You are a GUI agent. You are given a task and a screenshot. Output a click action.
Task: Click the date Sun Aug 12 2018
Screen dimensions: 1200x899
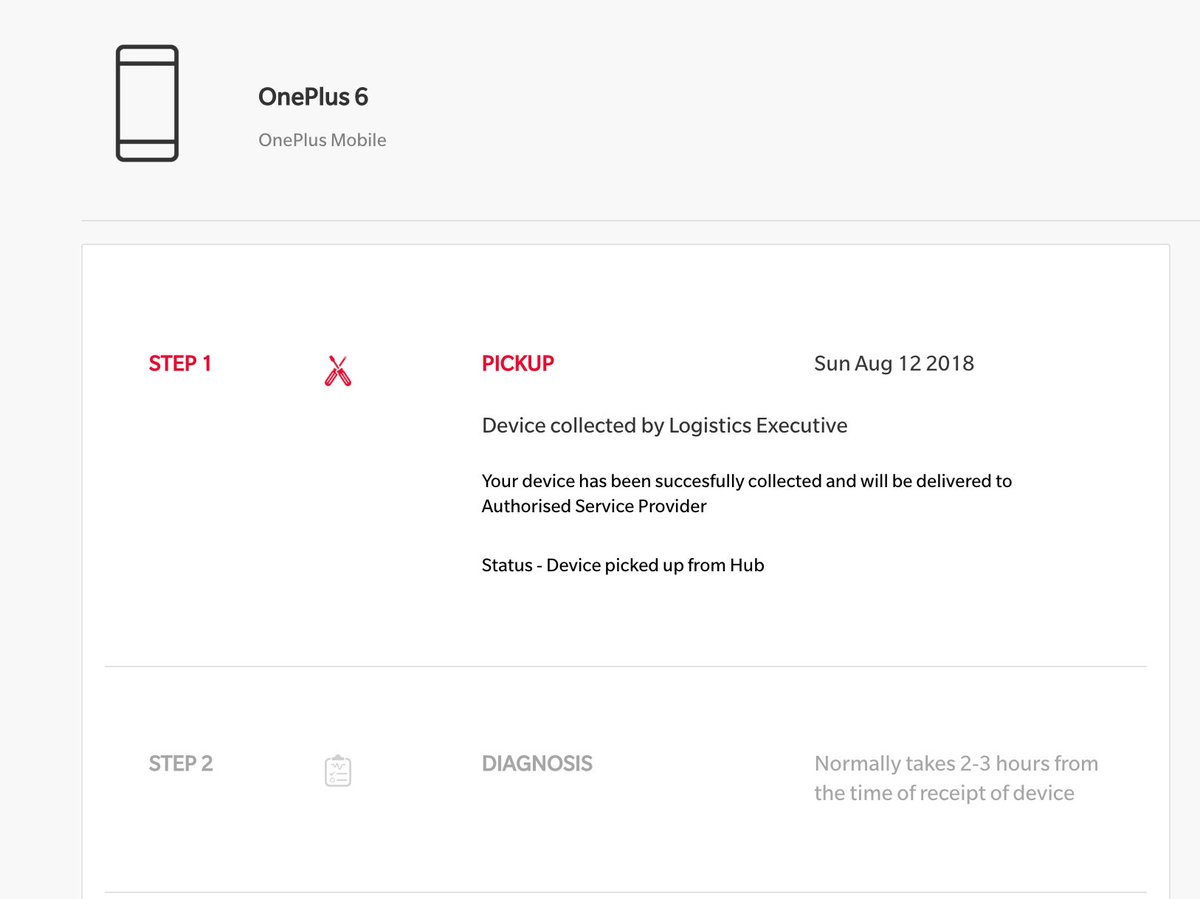tap(894, 364)
